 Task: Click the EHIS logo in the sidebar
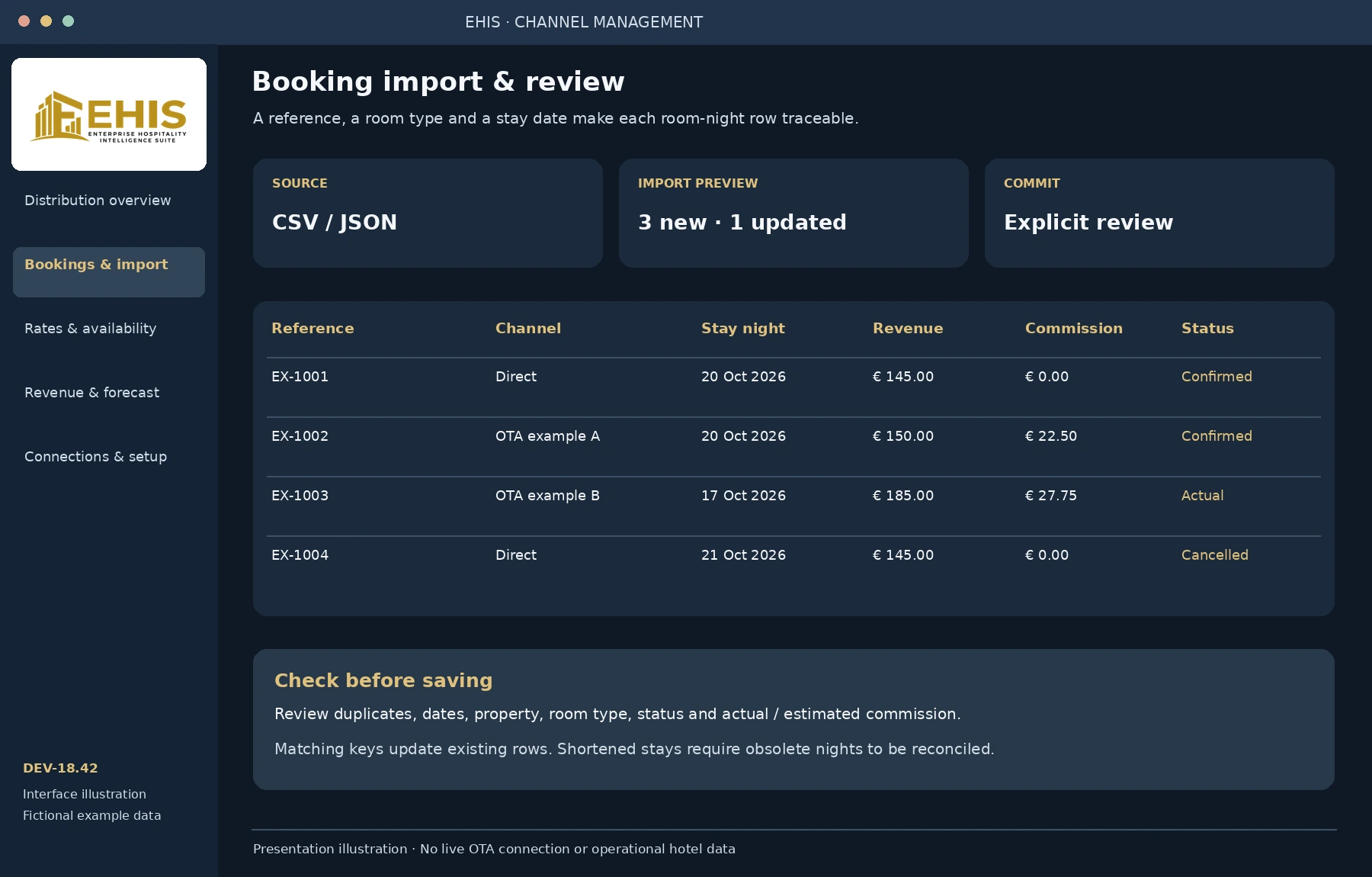click(109, 114)
